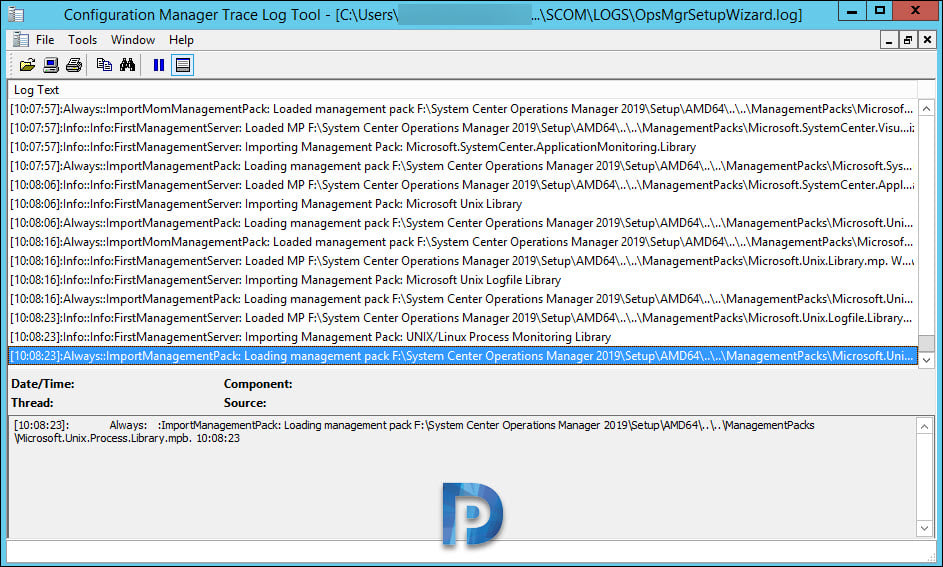Click the application icon in the title bar
Image resolution: width=943 pixels, height=567 pixels.
point(16,14)
